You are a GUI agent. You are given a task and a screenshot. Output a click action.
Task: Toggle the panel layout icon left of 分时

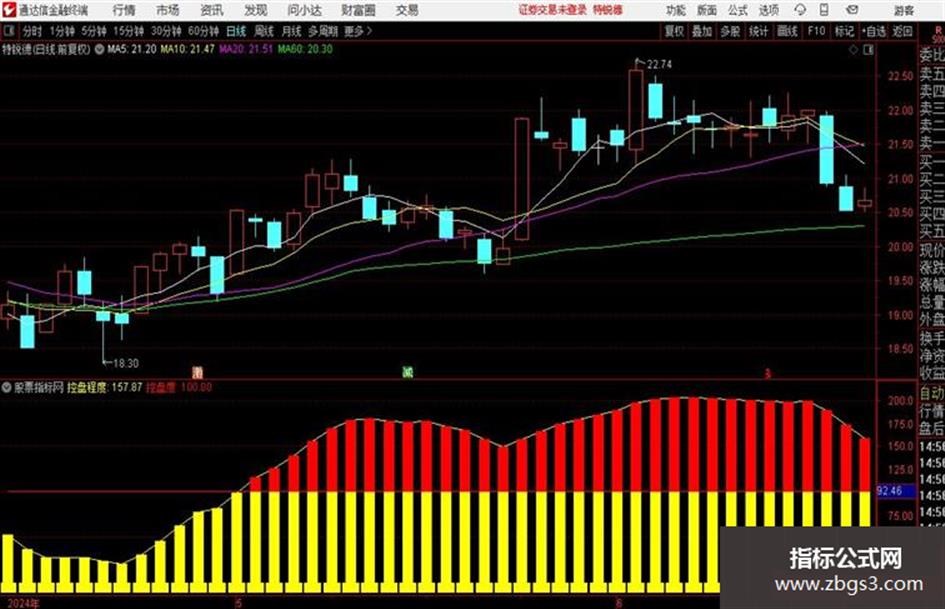(x=9, y=30)
